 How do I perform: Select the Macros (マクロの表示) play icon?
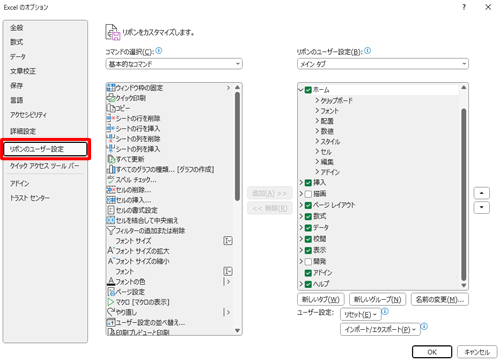pos(111,302)
